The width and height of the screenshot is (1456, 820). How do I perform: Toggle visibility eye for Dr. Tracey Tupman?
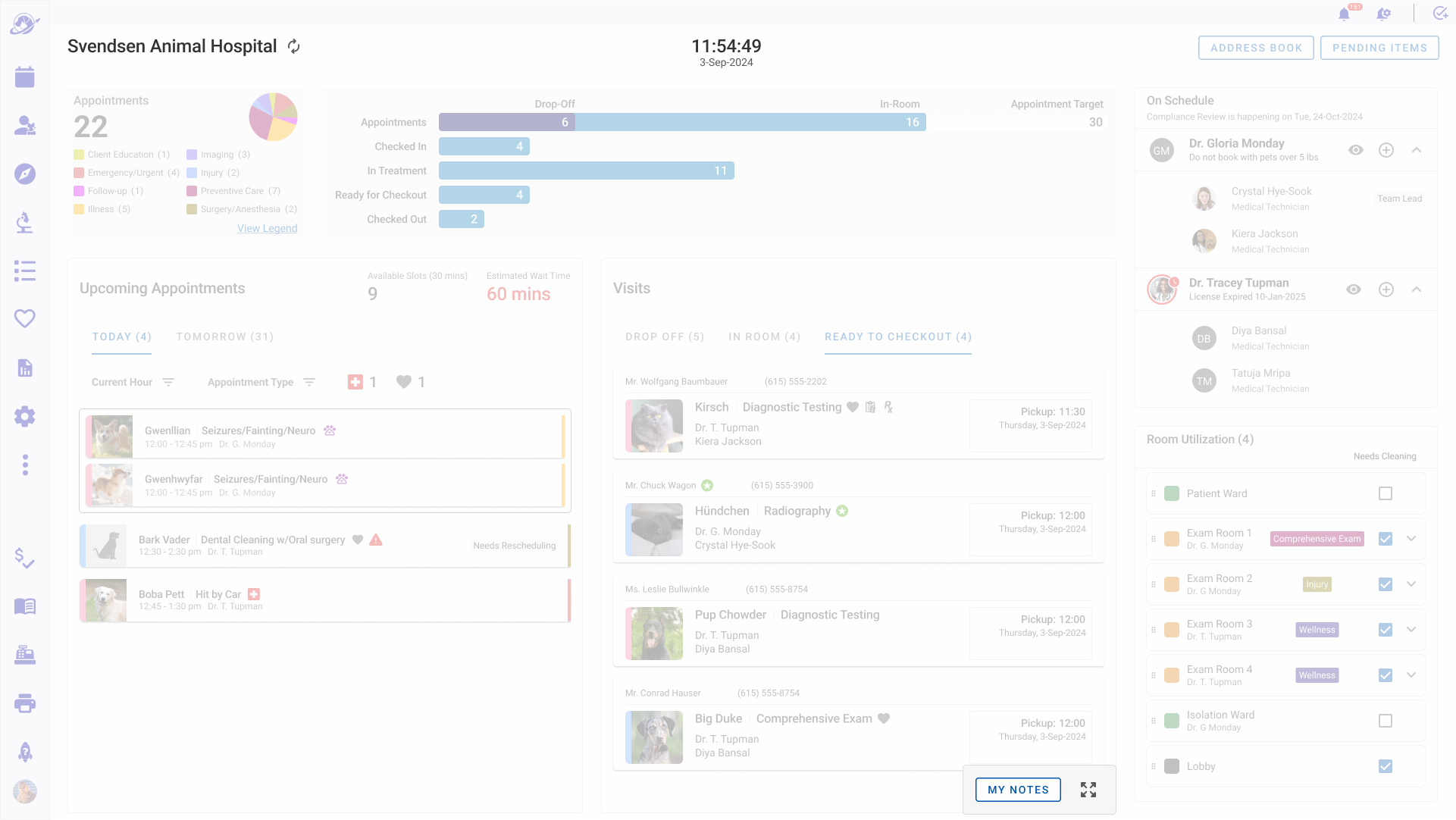pos(1354,290)
